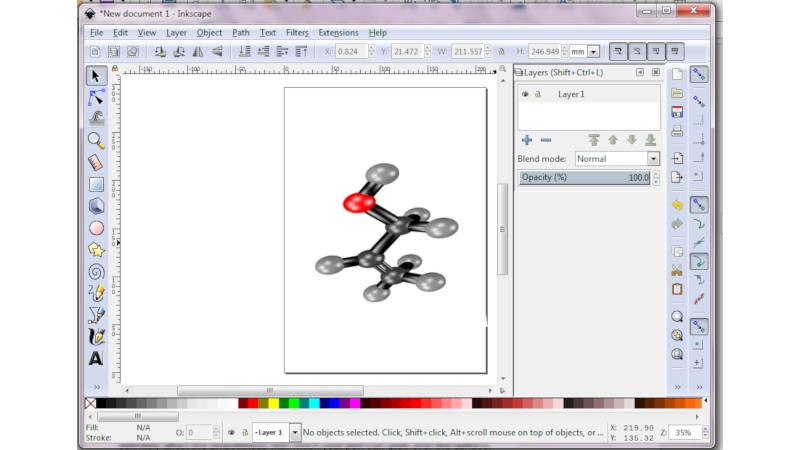Click Rotate 90 degrees clockwise icon
Screen dimensions: 800x450
(179, 52)
